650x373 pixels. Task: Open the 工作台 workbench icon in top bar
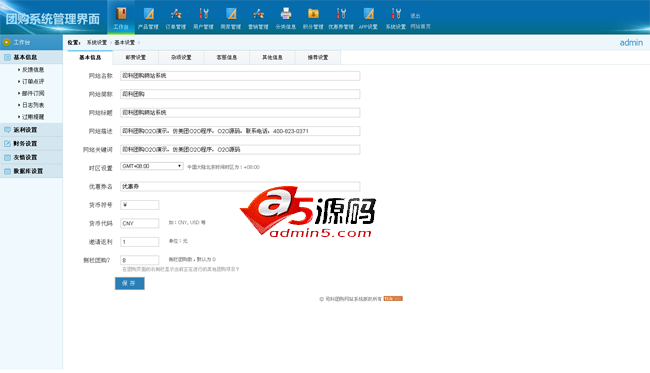(x=121, y=14)
